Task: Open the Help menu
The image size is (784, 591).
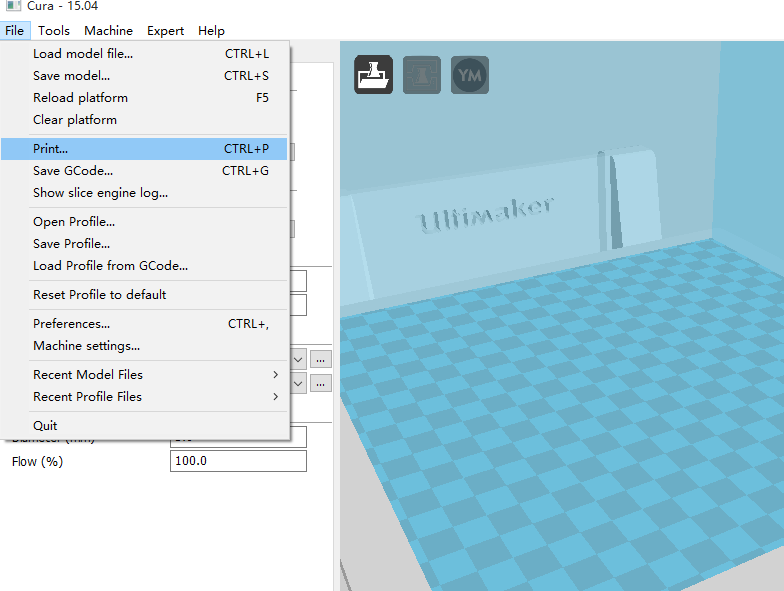Action: (211, 30)
